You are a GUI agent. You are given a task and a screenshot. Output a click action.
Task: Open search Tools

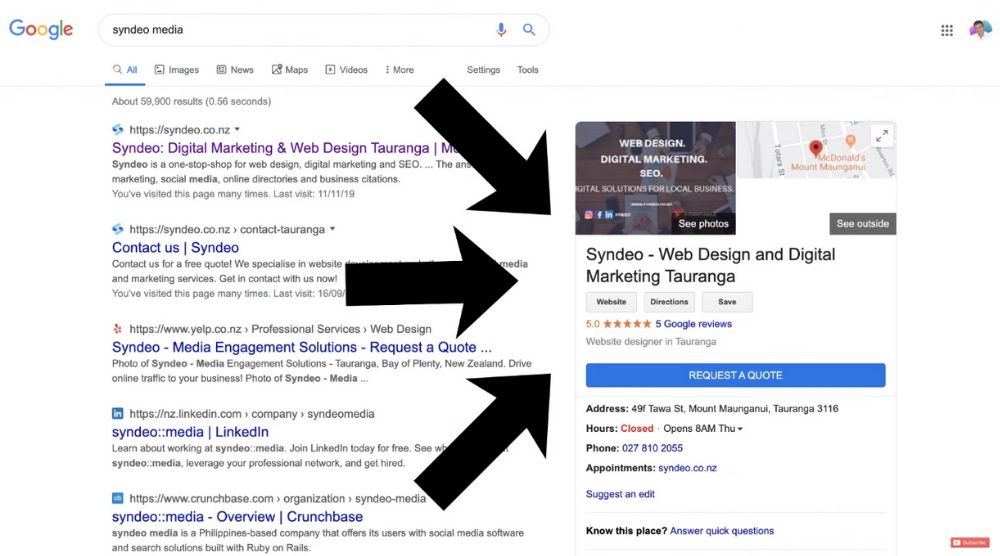tap(527, 70)
